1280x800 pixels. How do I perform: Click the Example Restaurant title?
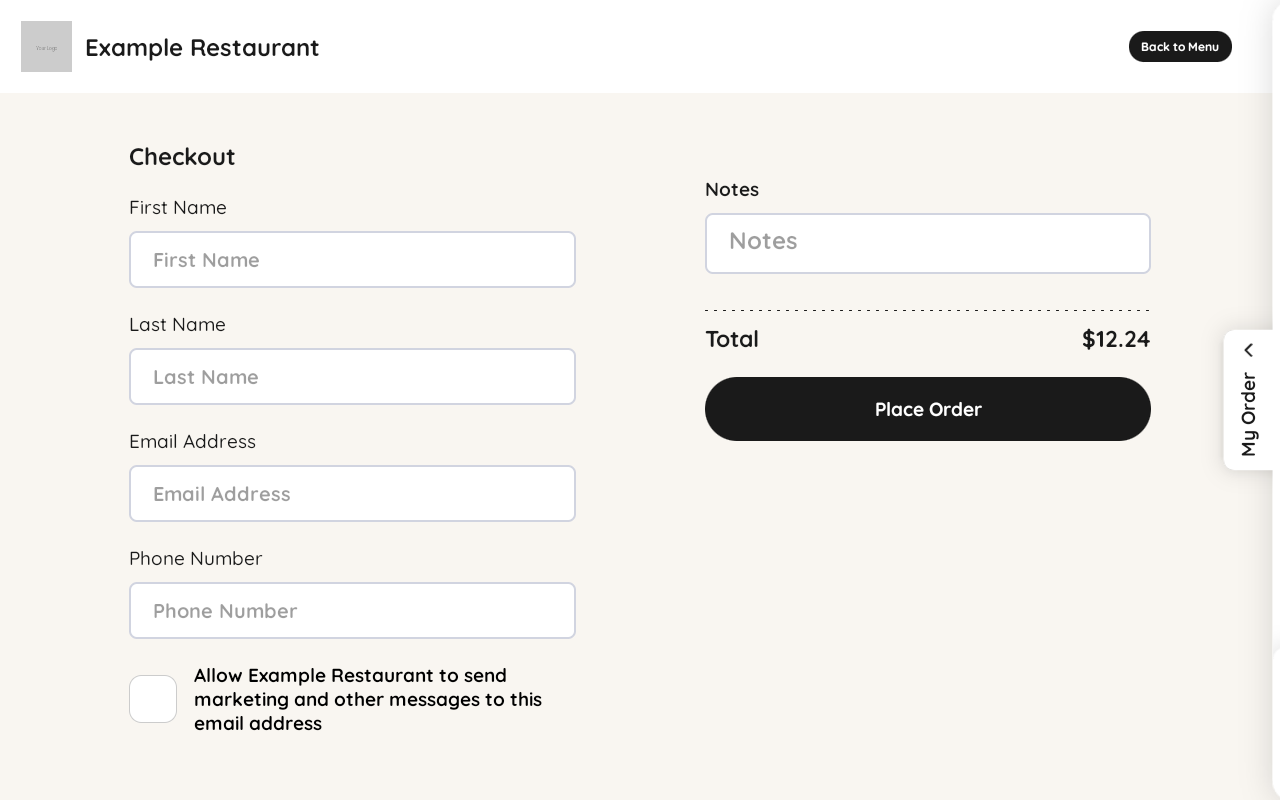coord(202,47)
